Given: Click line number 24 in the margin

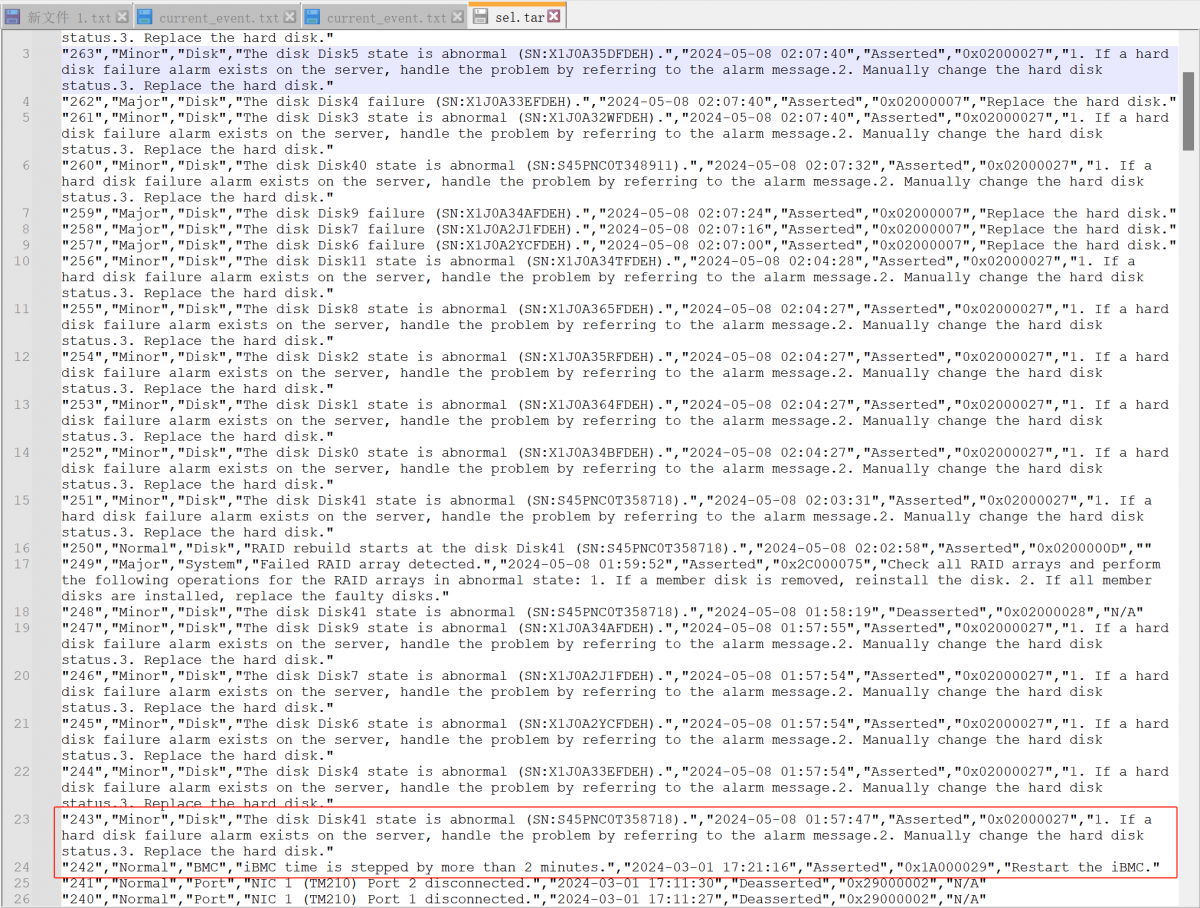Looking at the screenshot, I should click(x=22, y=867).
